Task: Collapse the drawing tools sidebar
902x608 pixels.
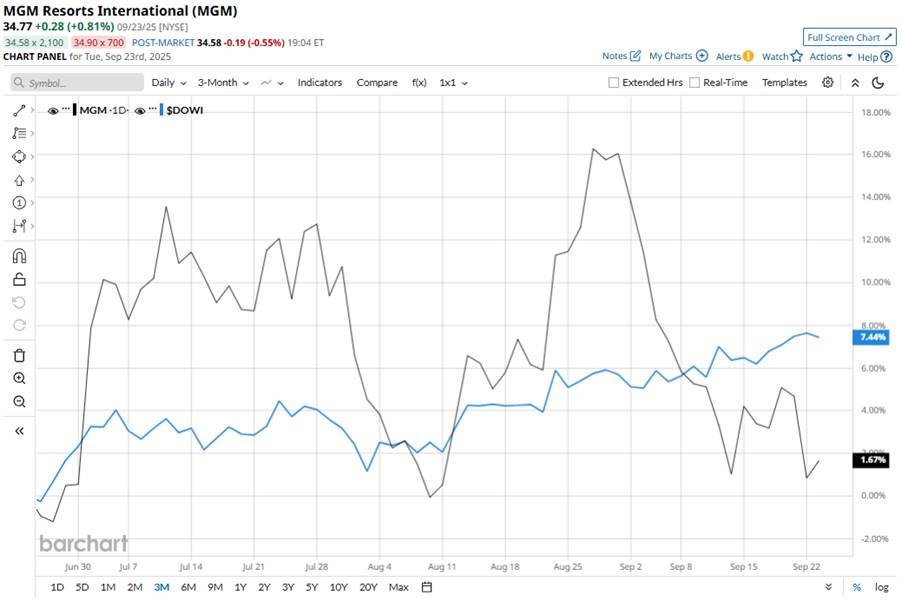Action: 19,431
